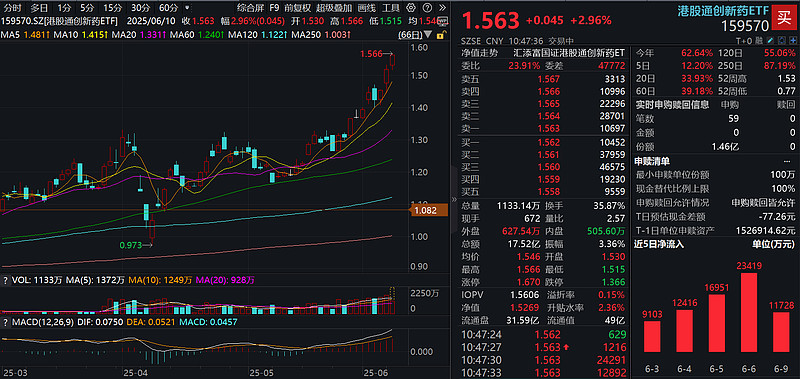Switch to 分时 intraday view
Screen dimensions: 800x379
(x=12, y=8)
